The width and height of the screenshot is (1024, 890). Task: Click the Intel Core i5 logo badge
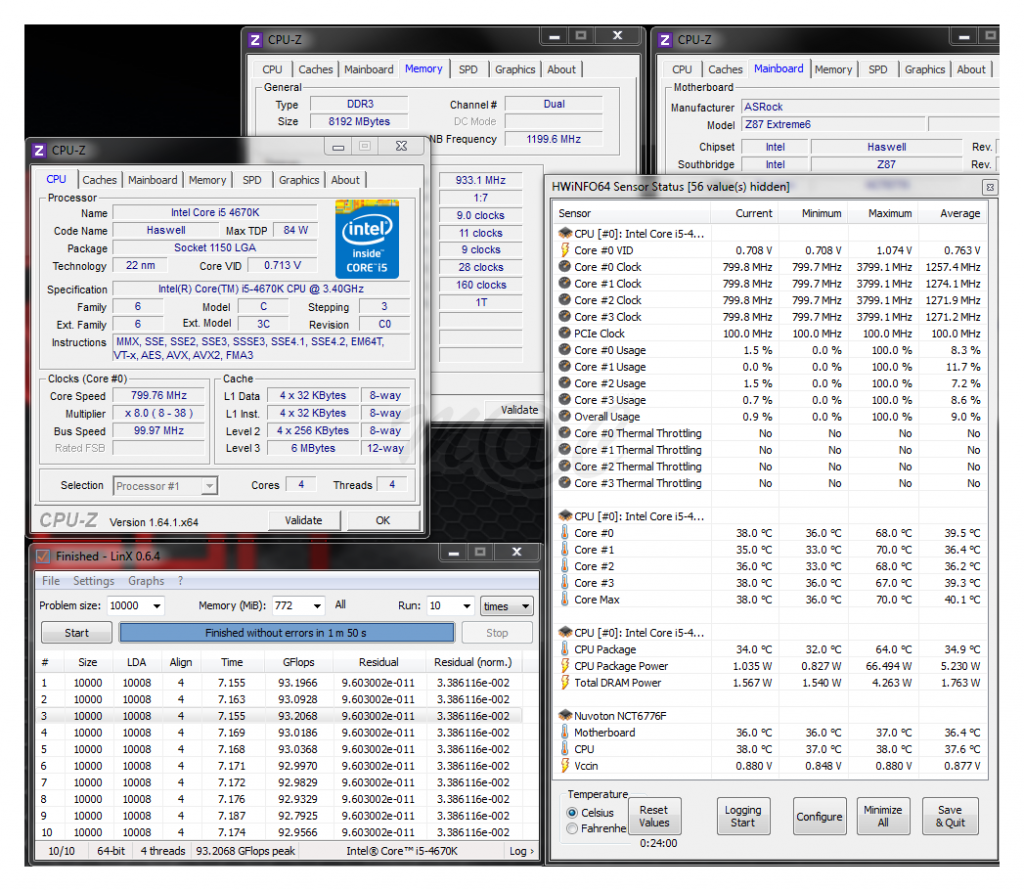tap(366, 238)
